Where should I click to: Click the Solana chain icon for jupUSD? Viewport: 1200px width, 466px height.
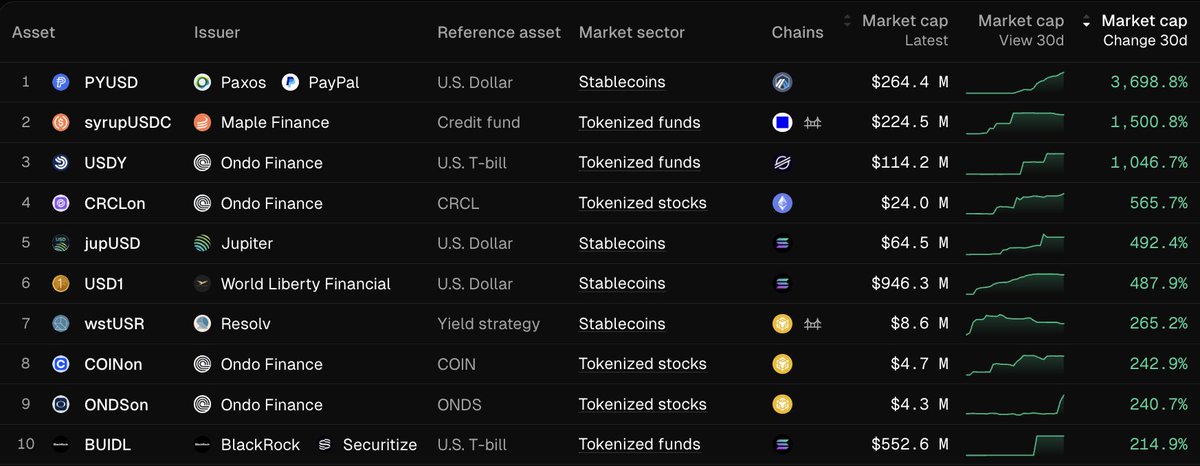coord(782,243)
